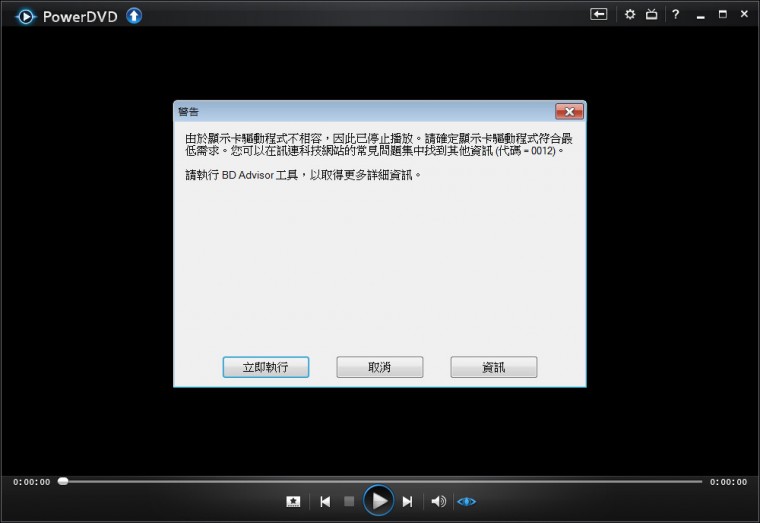This screenshot has height=523, width=760.
Task: Open the settings gear icon
Action: (630, 15)
